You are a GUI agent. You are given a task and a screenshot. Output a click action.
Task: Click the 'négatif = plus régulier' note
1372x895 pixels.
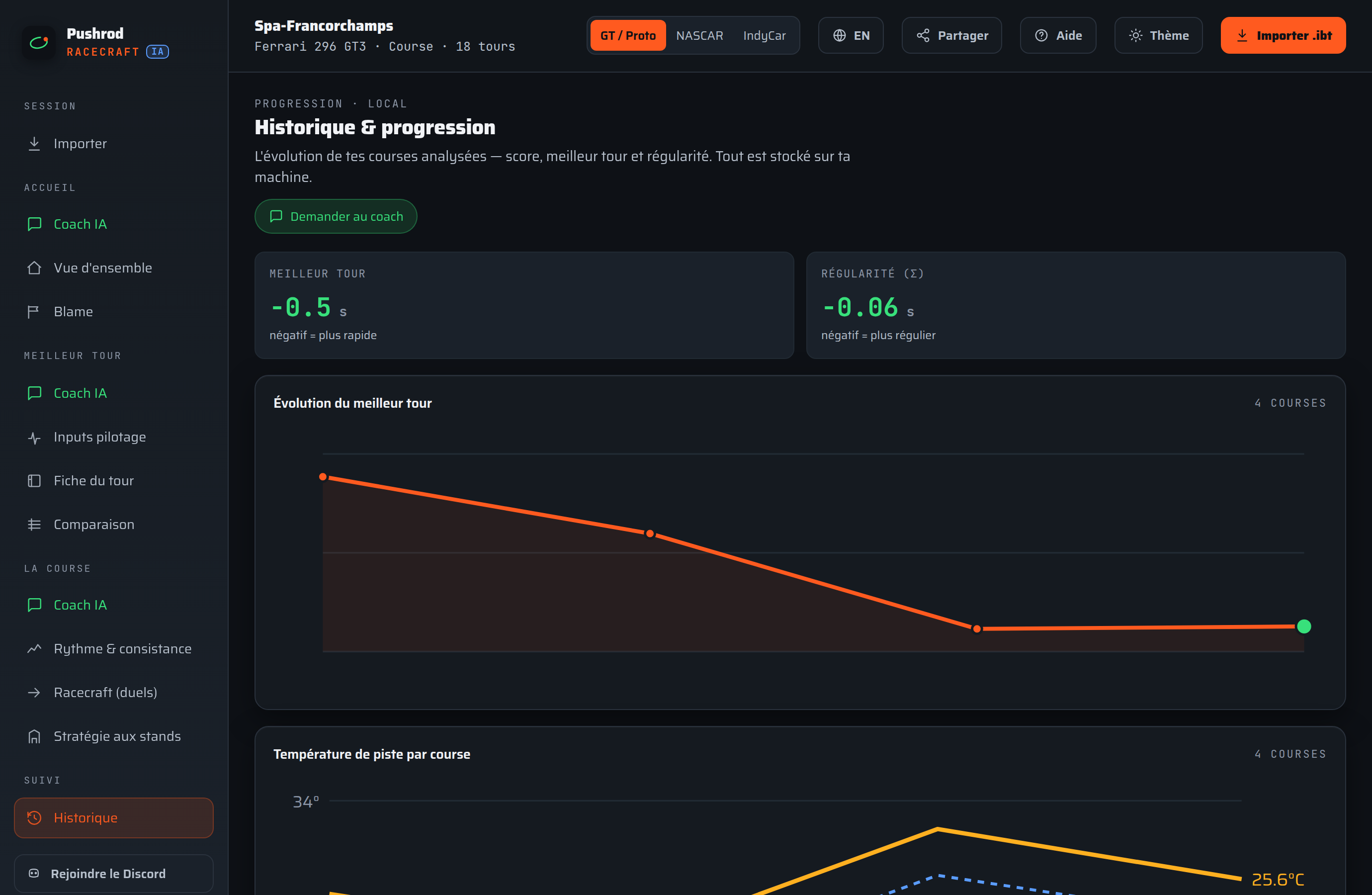[878, 335]
